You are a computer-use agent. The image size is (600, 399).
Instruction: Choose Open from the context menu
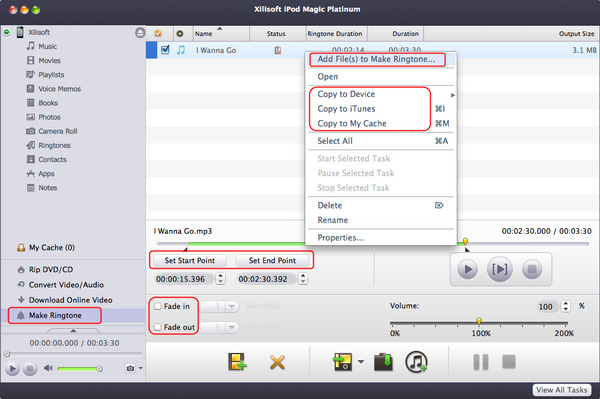click(328, 77)
